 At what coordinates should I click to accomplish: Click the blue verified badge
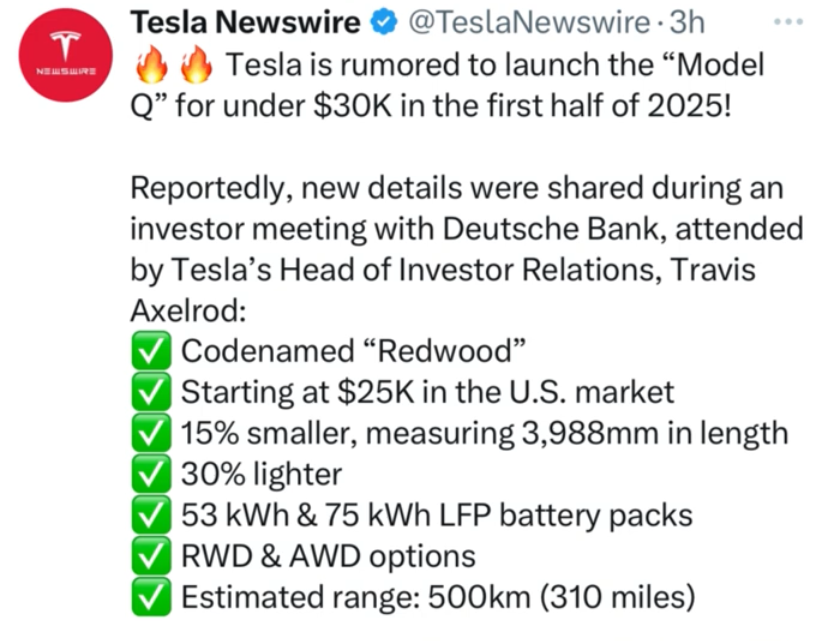[384, 23]
